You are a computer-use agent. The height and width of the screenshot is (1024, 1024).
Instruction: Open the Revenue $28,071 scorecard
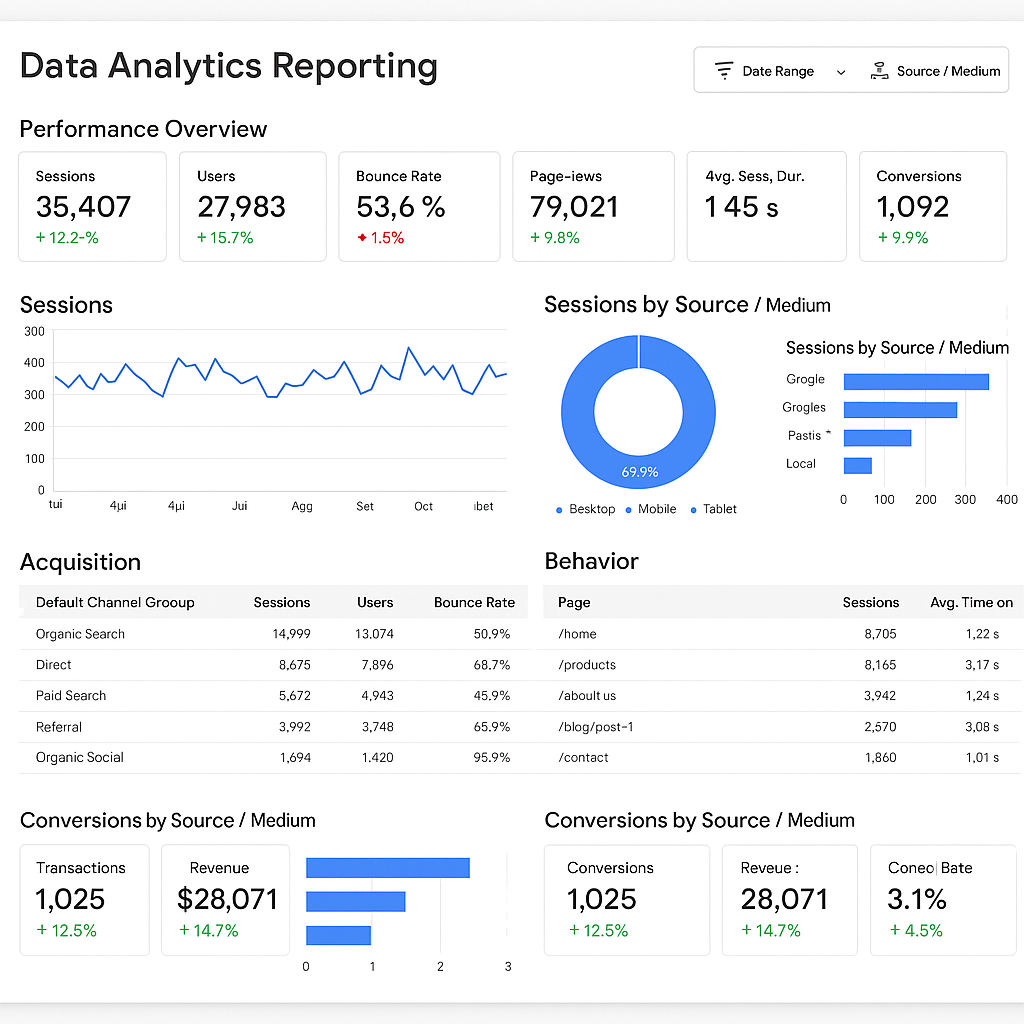(x=225, y=900)
